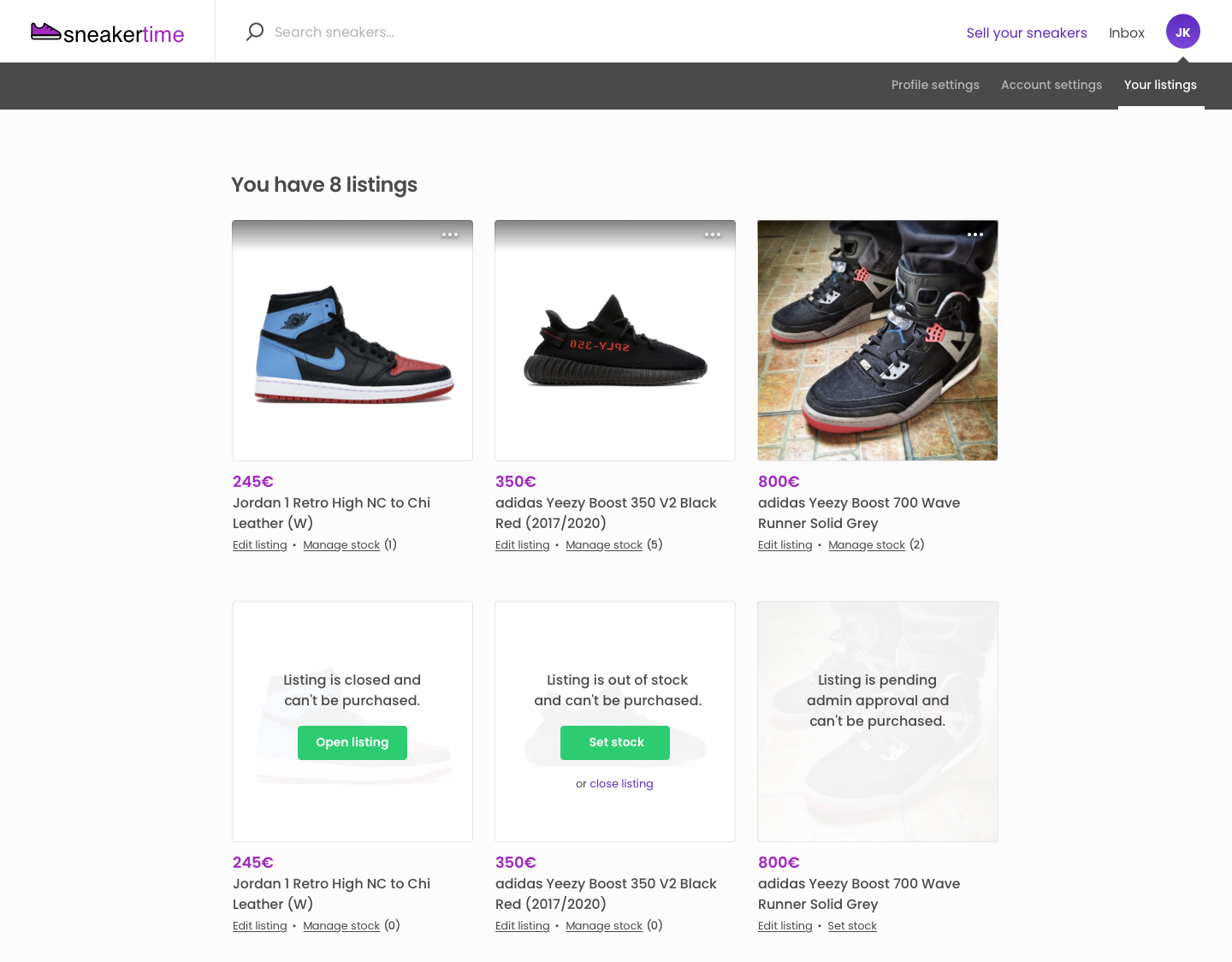
Task: Click Sell your sneakers link
Action: [1027, 33]
